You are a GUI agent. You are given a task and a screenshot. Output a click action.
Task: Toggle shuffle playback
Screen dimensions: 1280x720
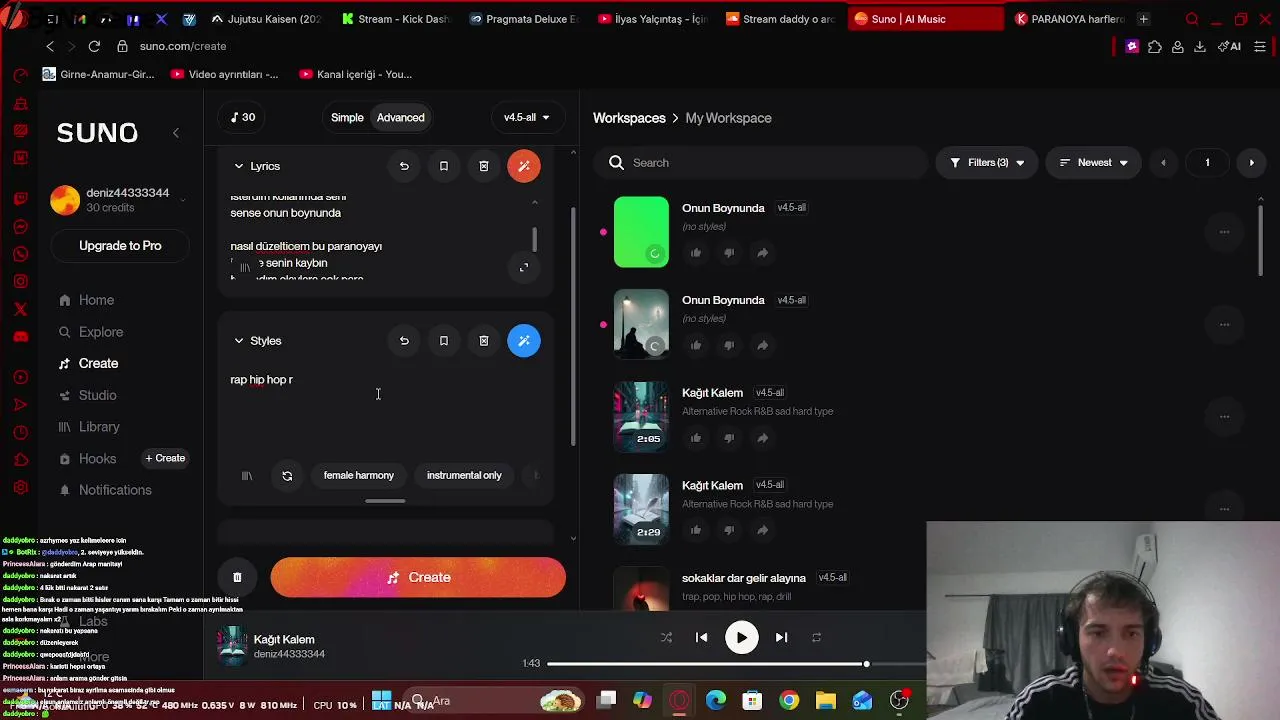coord(666,638)
